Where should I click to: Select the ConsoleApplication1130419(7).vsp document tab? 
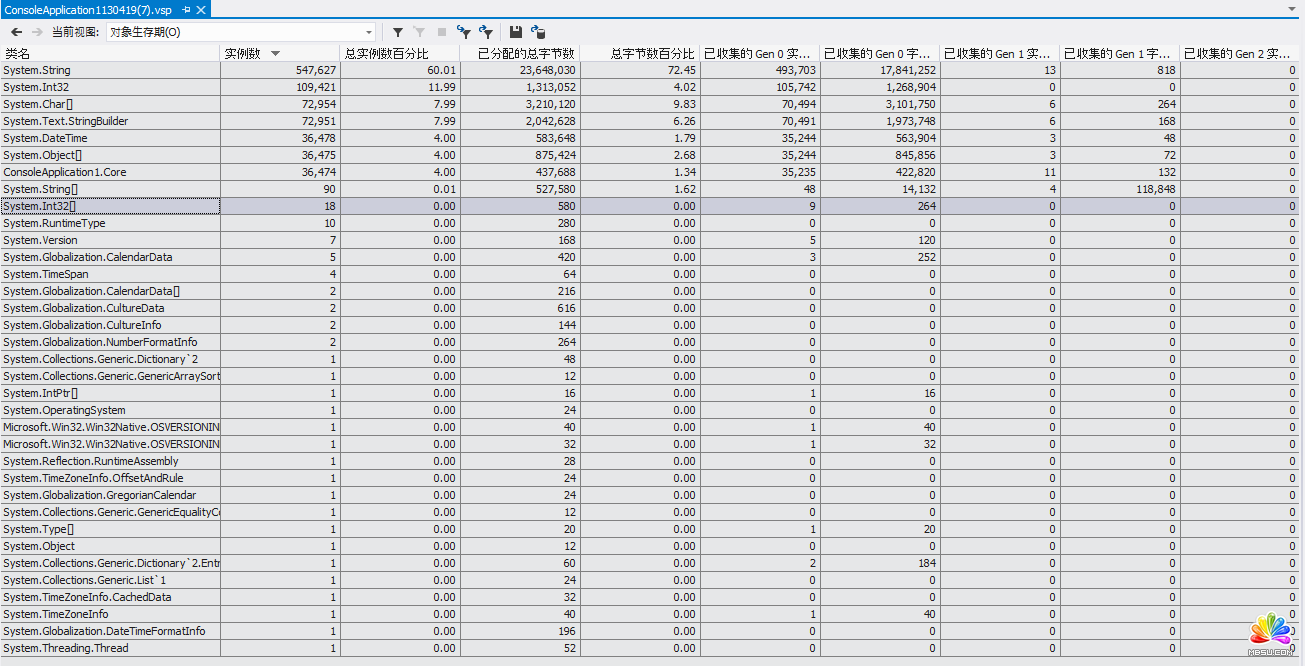88,9
